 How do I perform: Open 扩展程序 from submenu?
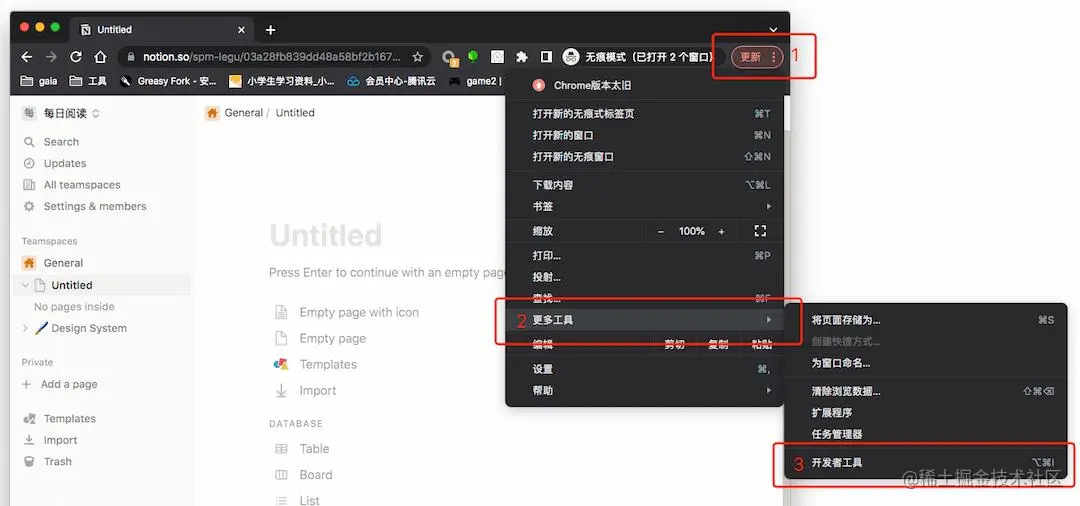[926, 412]
